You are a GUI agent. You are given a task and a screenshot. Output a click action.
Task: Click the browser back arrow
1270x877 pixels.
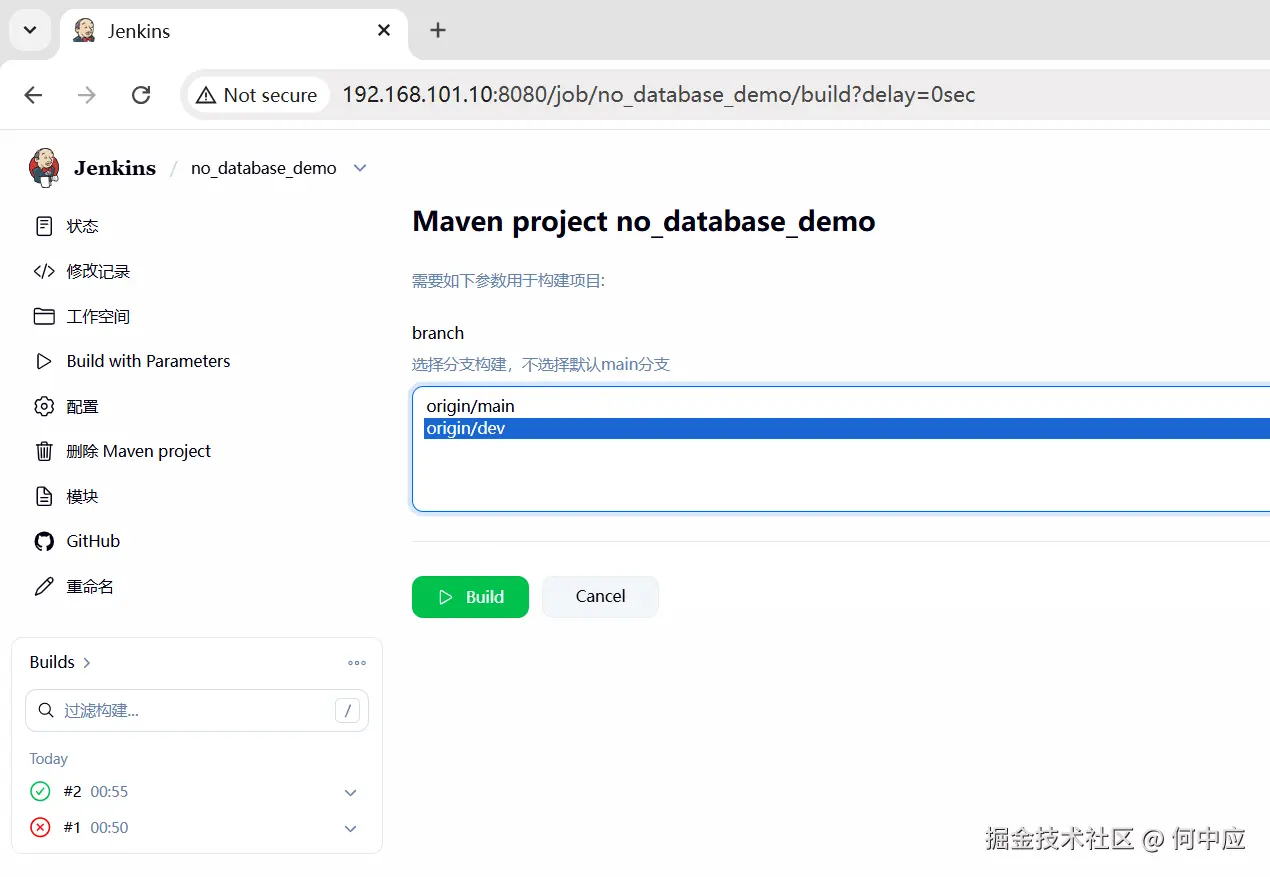coord(34,95)
